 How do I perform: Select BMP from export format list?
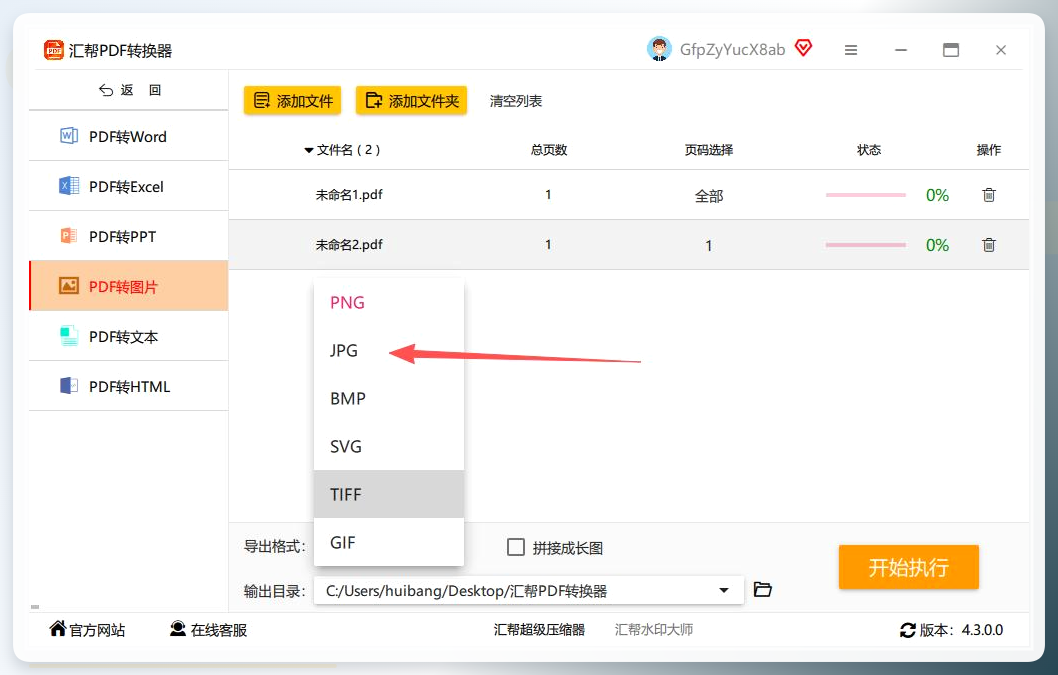pos(389,398)
